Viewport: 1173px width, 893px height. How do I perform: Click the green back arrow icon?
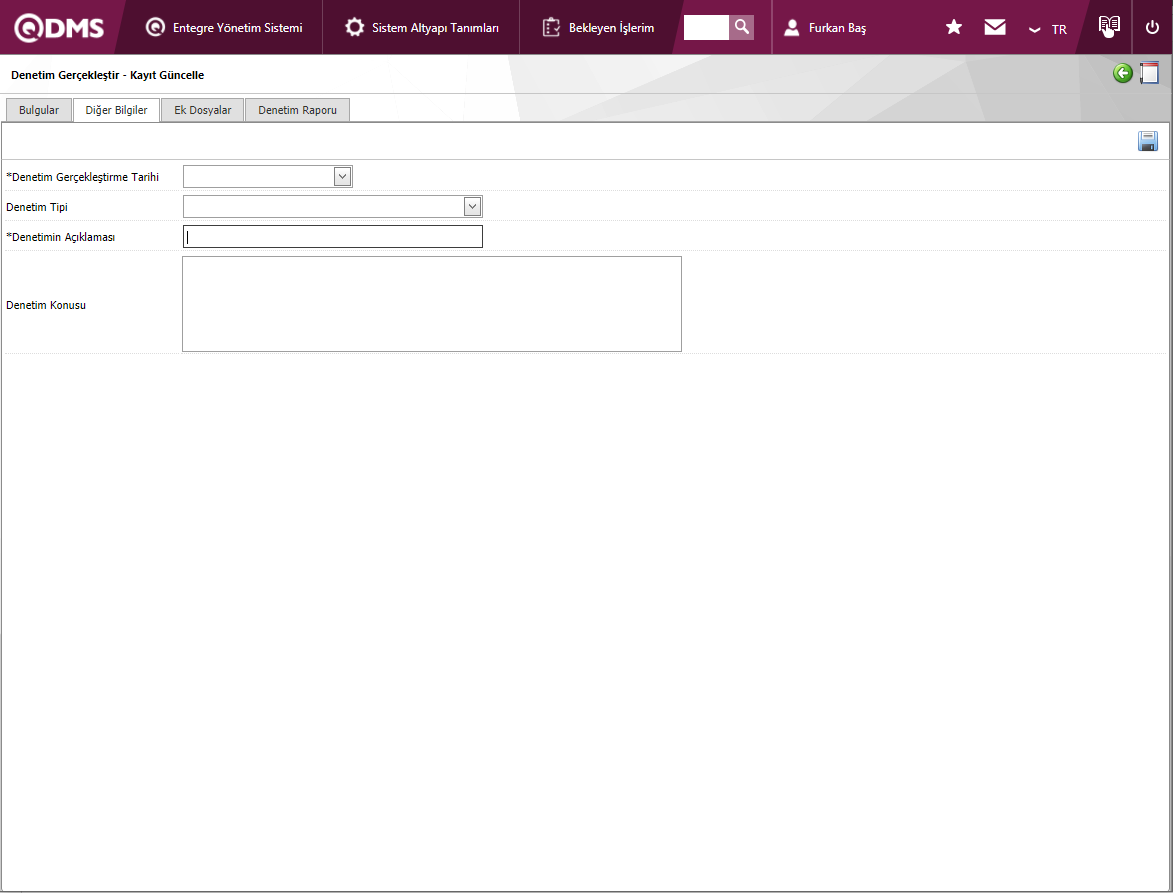coord(1123,73)
